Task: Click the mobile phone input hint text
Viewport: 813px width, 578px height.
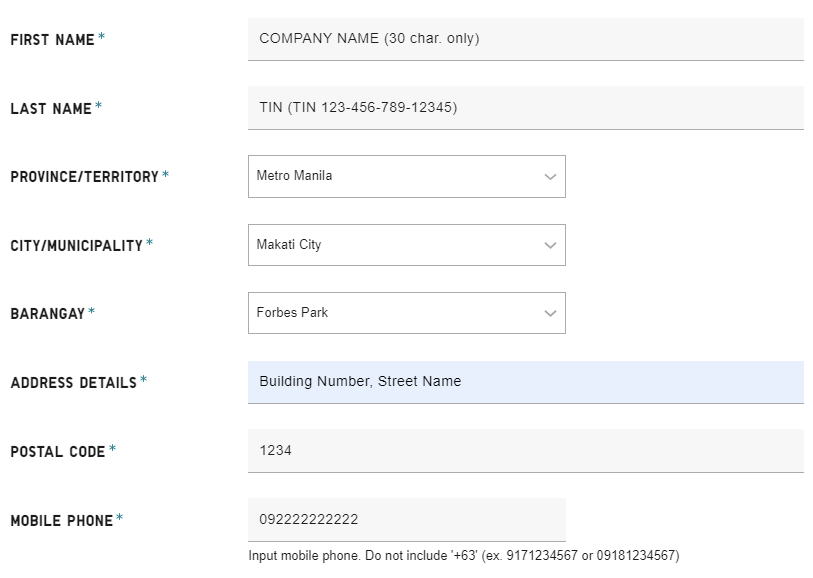Action: pyautogui.click(x=463, y=556)
